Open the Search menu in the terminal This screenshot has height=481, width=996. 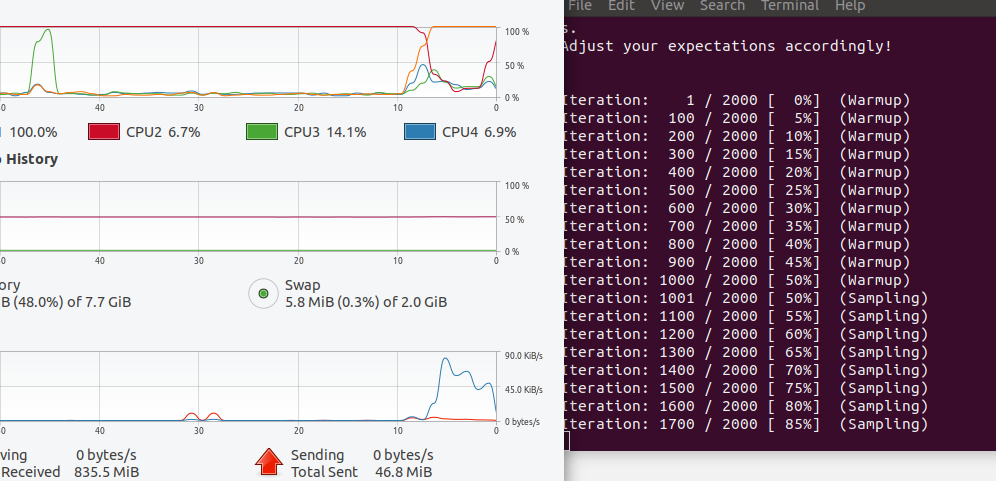point(722,6)
